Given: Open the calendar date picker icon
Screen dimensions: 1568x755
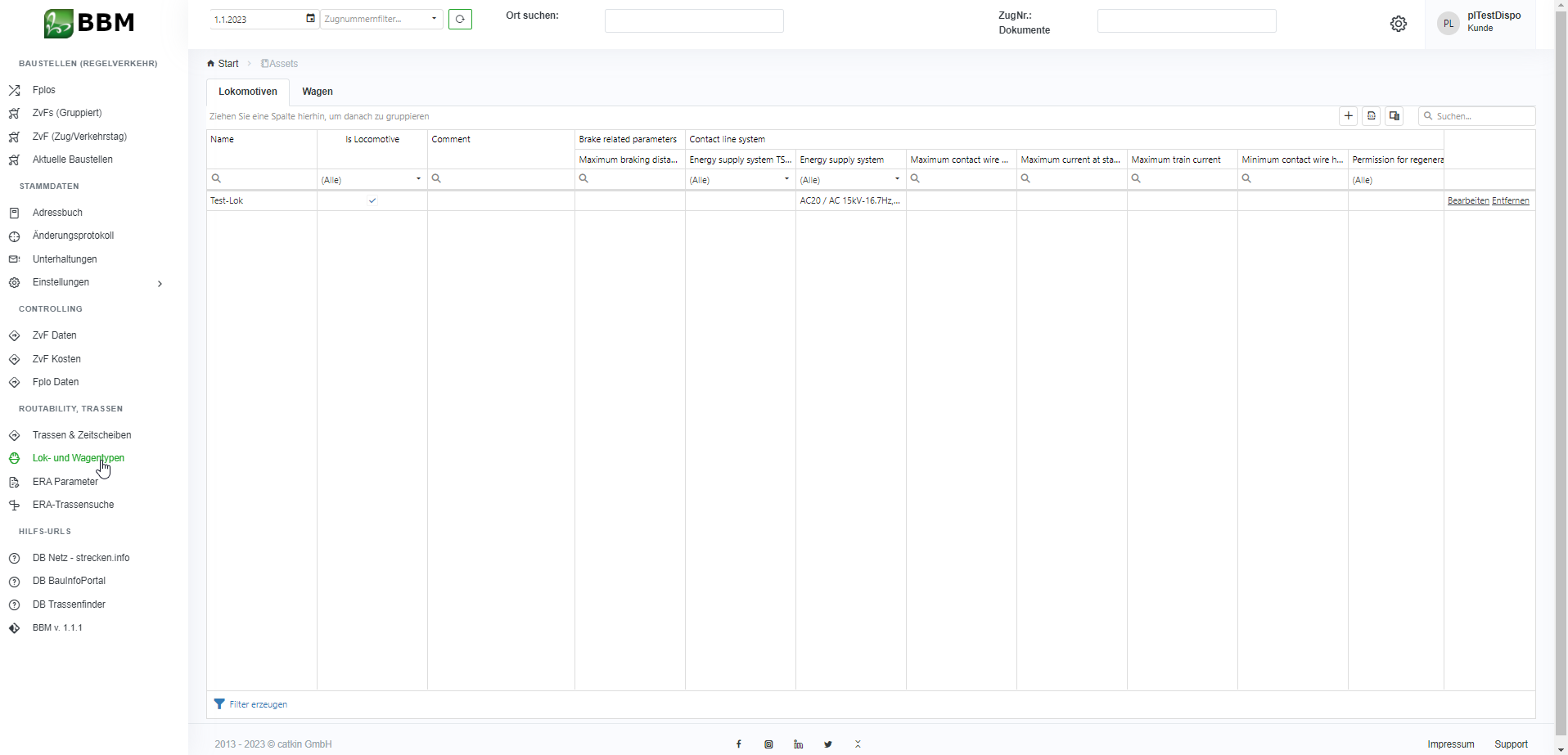Looking at the screenshot, I should click(310, 19).
